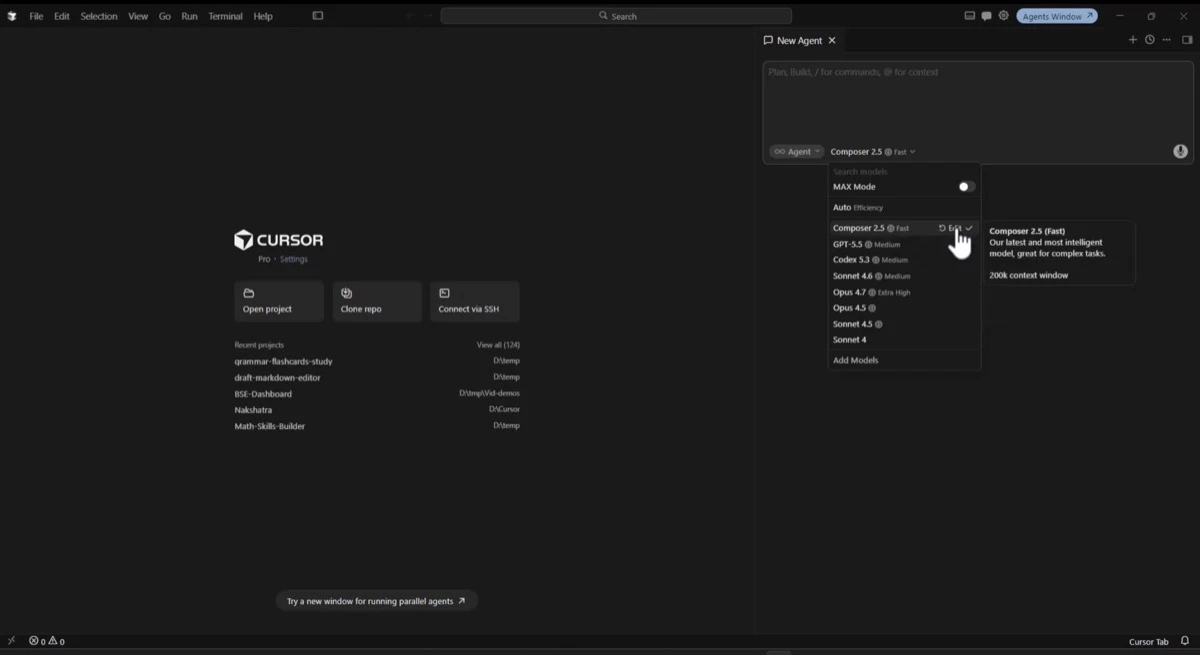Screen dimensions: 1200x655
Task: Open recent project grammar-flashcards-study
Action: click(x=377, y=361)
